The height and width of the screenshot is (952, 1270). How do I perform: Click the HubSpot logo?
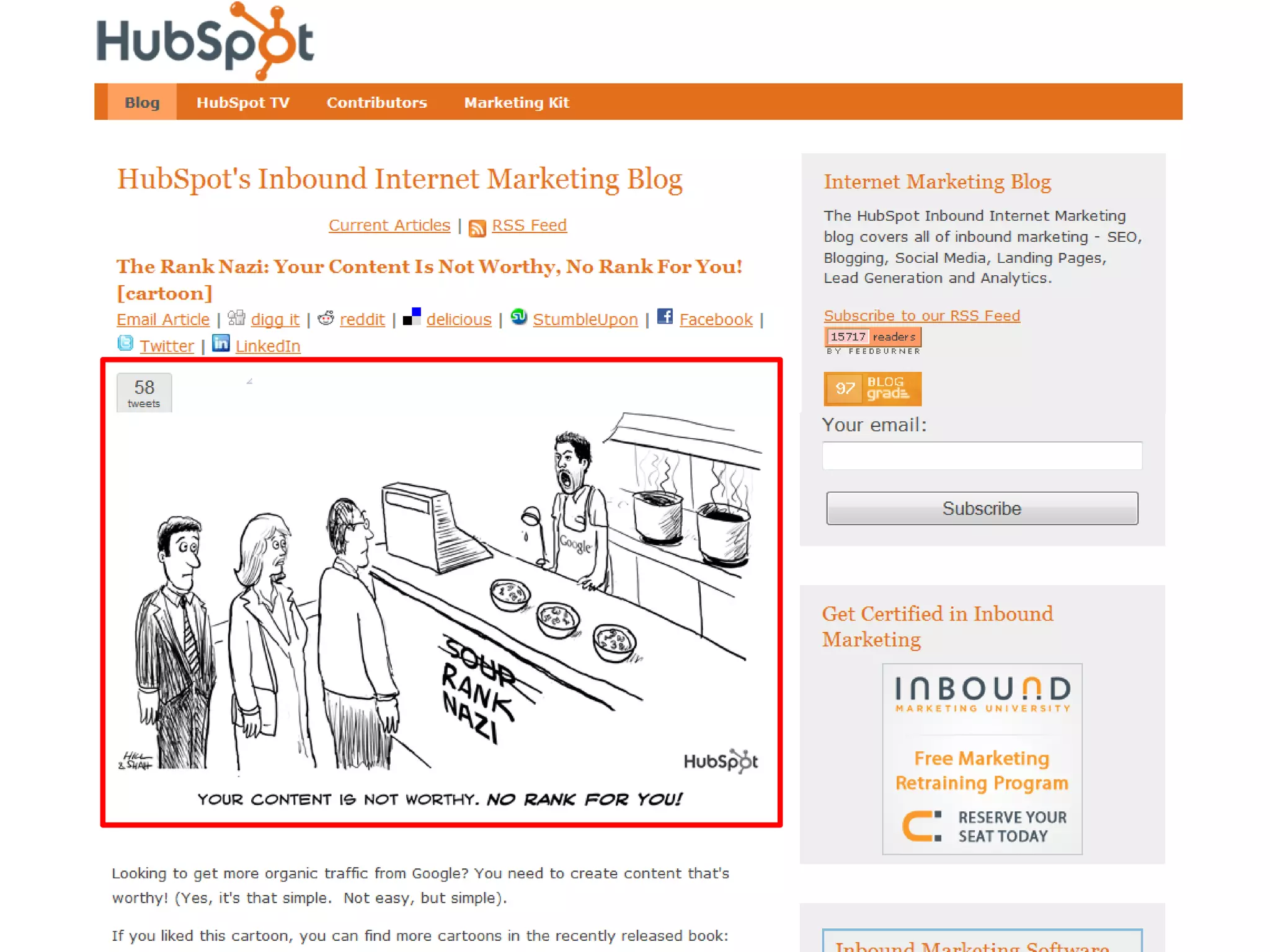205,41
